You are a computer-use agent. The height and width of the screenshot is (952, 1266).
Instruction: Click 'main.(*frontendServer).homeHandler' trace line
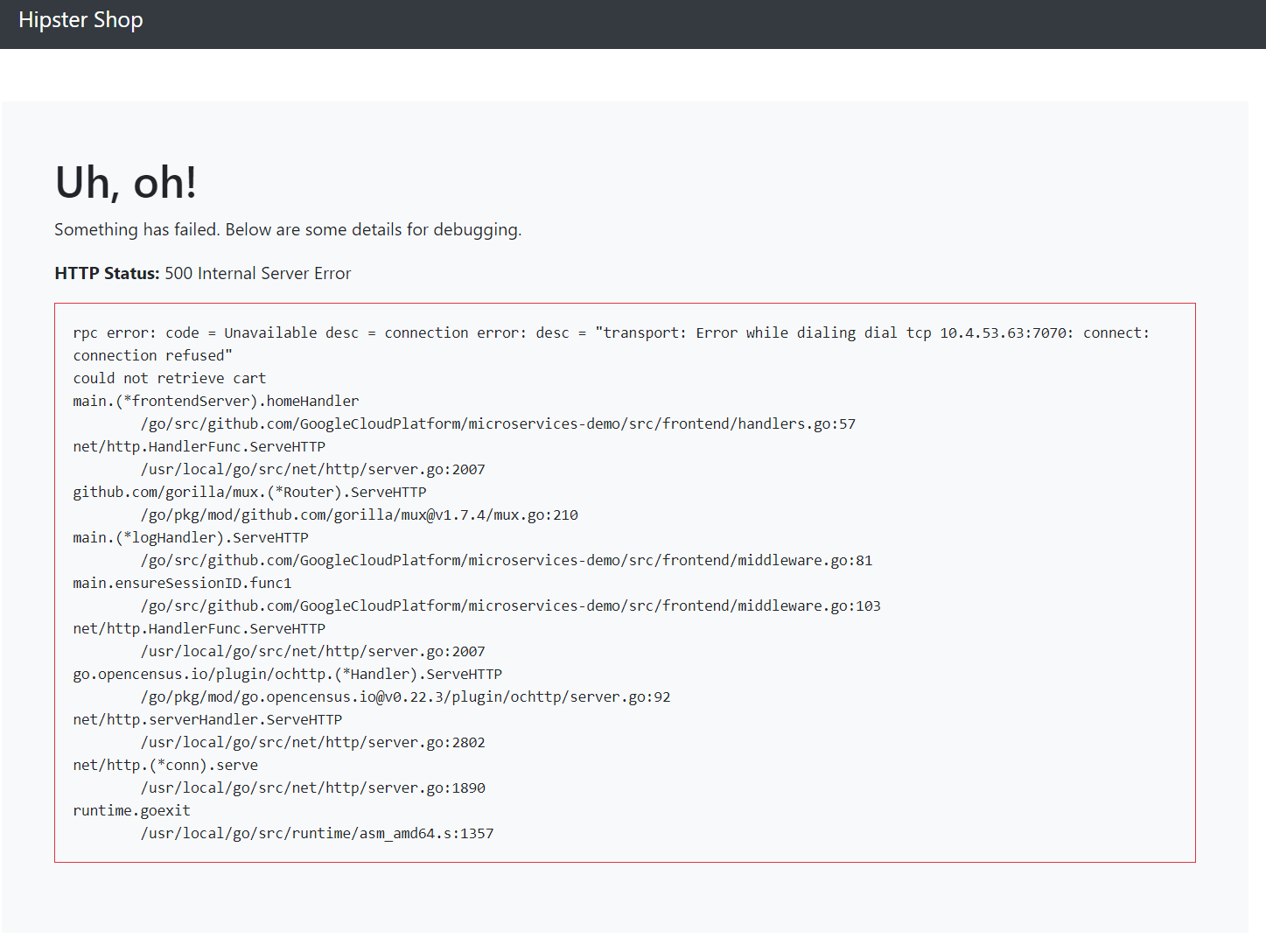click(x=216, y=401)
